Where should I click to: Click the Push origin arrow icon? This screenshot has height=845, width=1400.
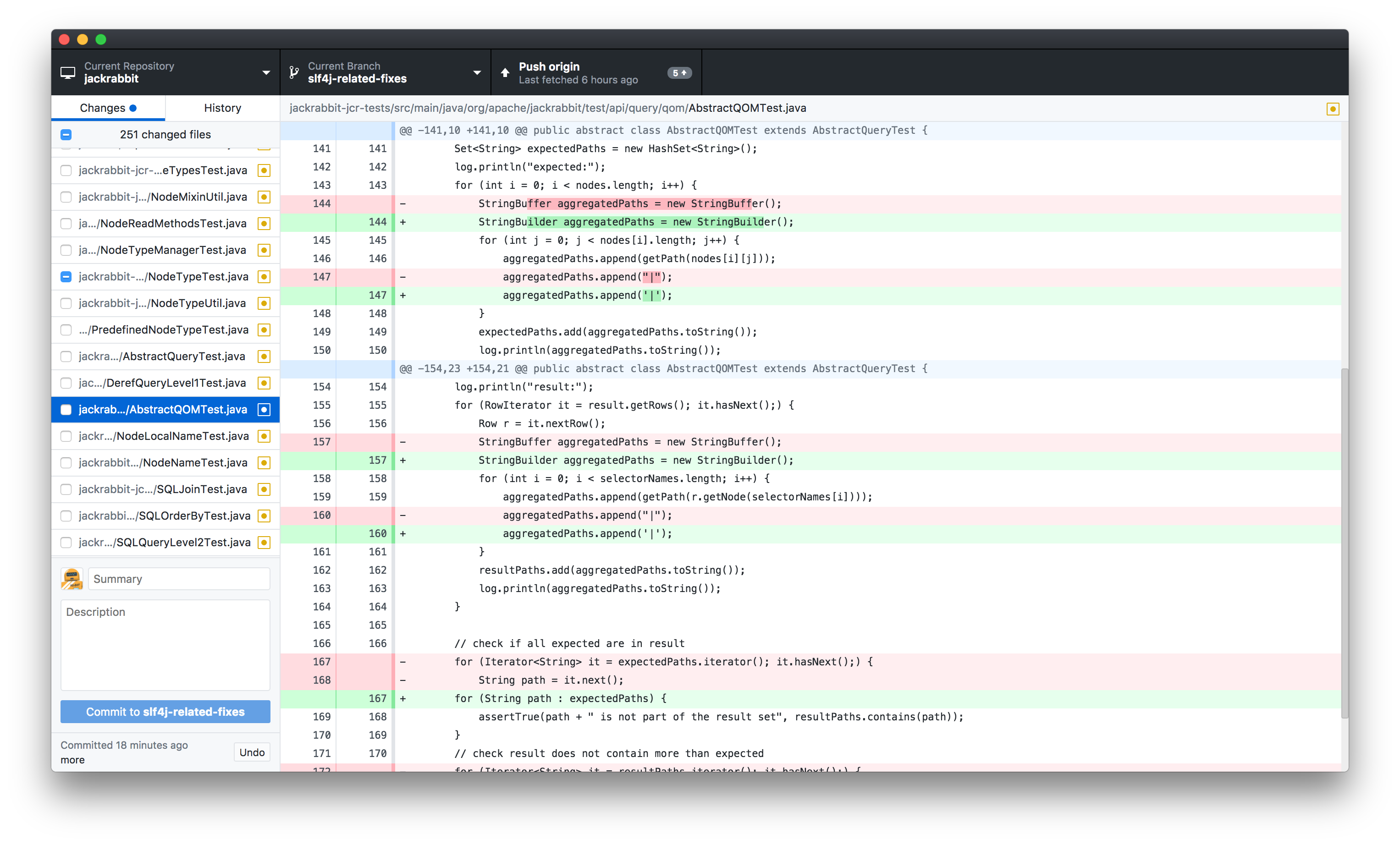(x=505, y=73)
